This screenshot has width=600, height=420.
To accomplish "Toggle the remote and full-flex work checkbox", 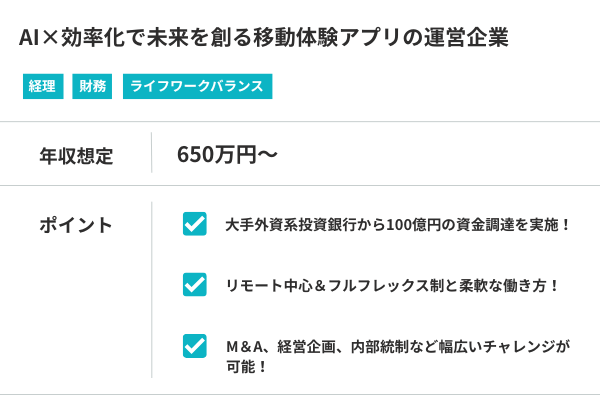I will (x=195, y=285).
